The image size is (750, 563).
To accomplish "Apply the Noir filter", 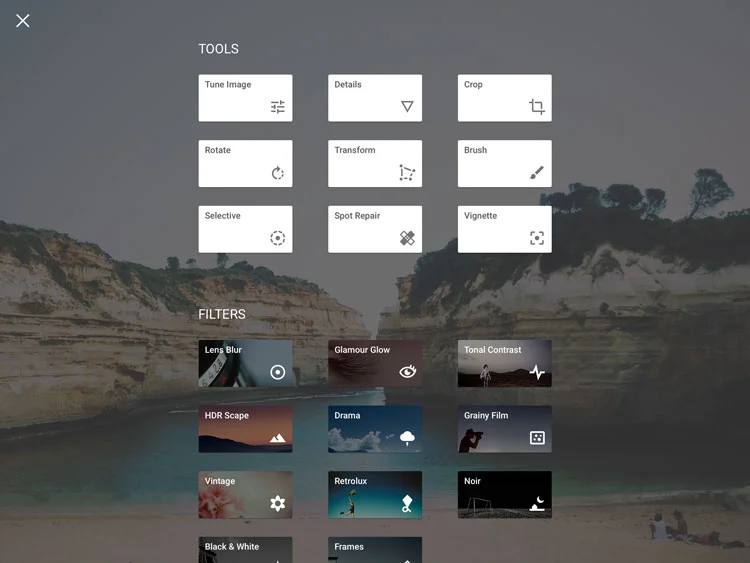I will (505, 495).
